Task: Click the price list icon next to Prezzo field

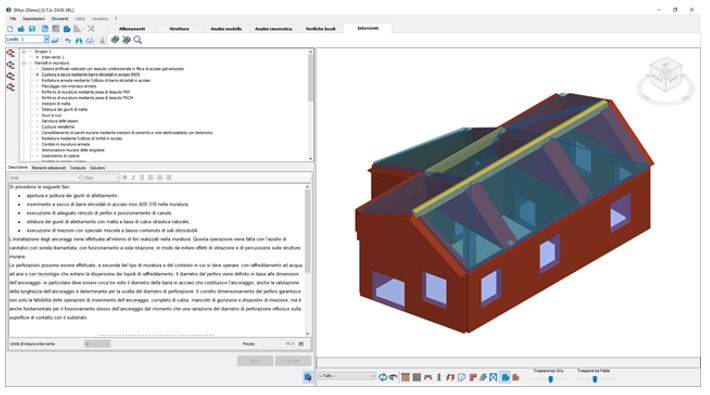Action: pos(302,344)
